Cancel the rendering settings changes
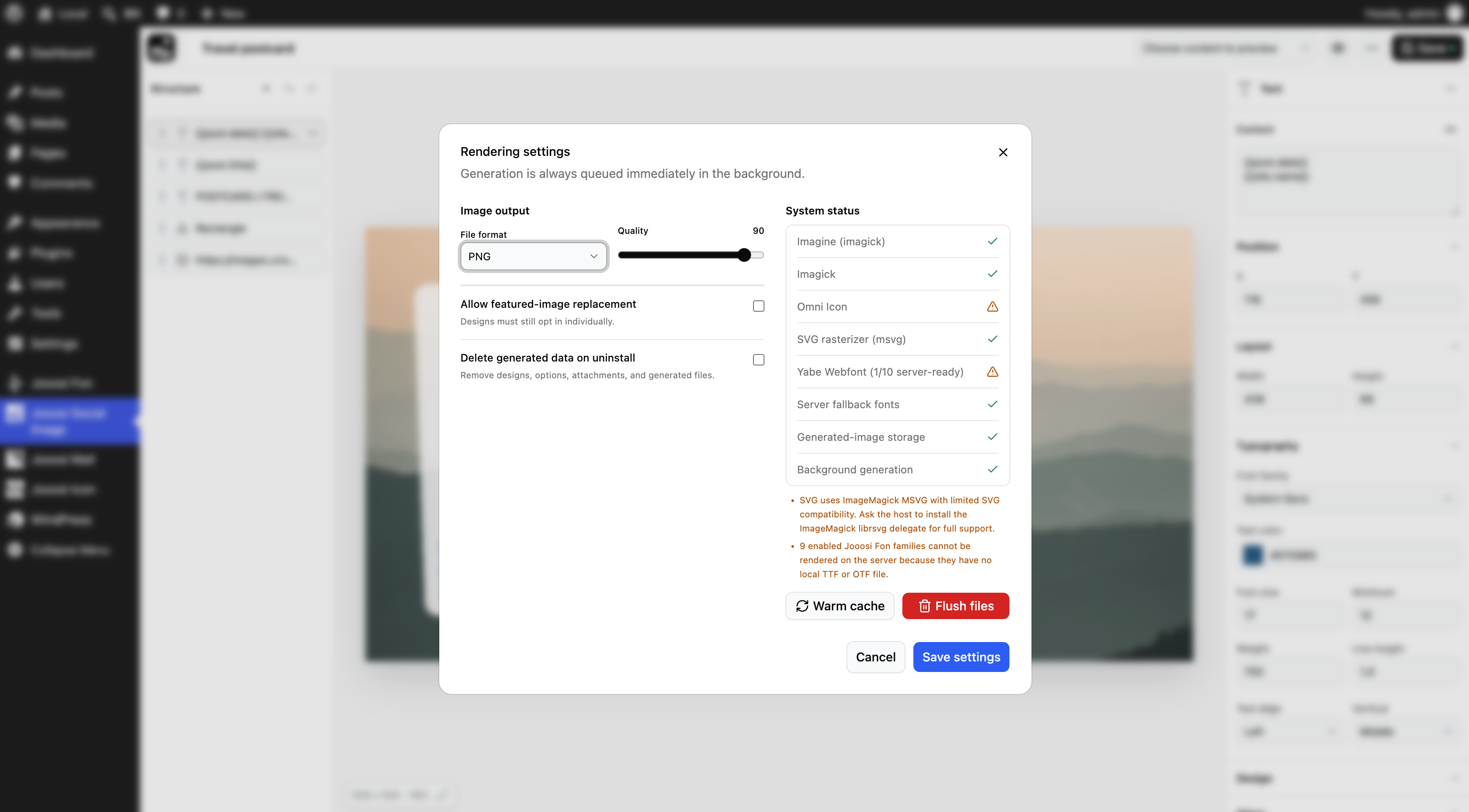The image size is (1469, 812). pyautogui.click(x=875, y=657)
